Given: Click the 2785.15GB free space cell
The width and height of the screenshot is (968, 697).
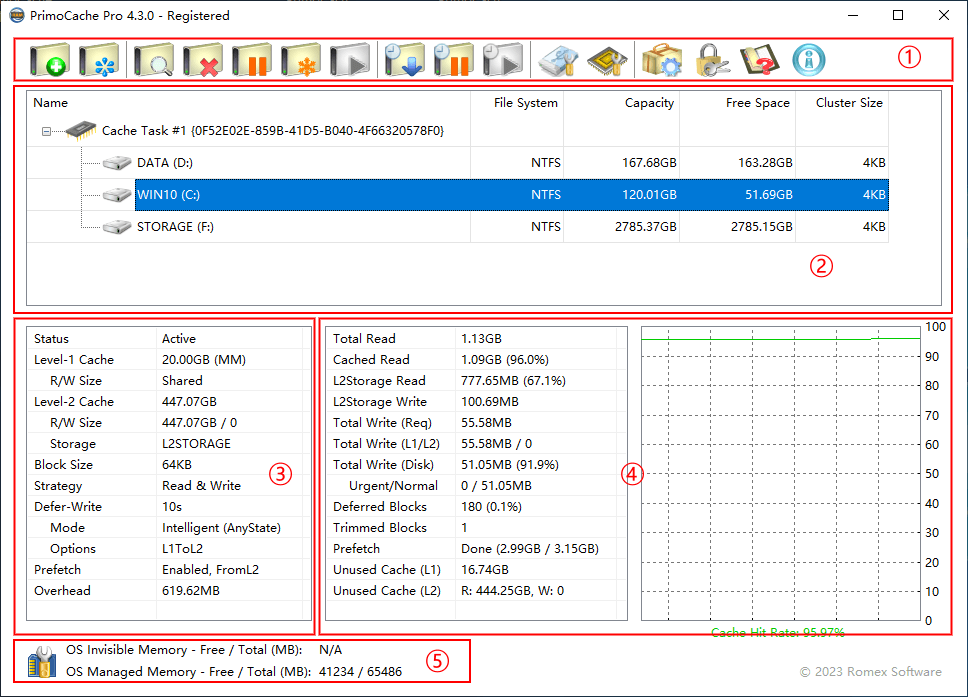Looking at the screenshot, I should click(x=761, y=227).
